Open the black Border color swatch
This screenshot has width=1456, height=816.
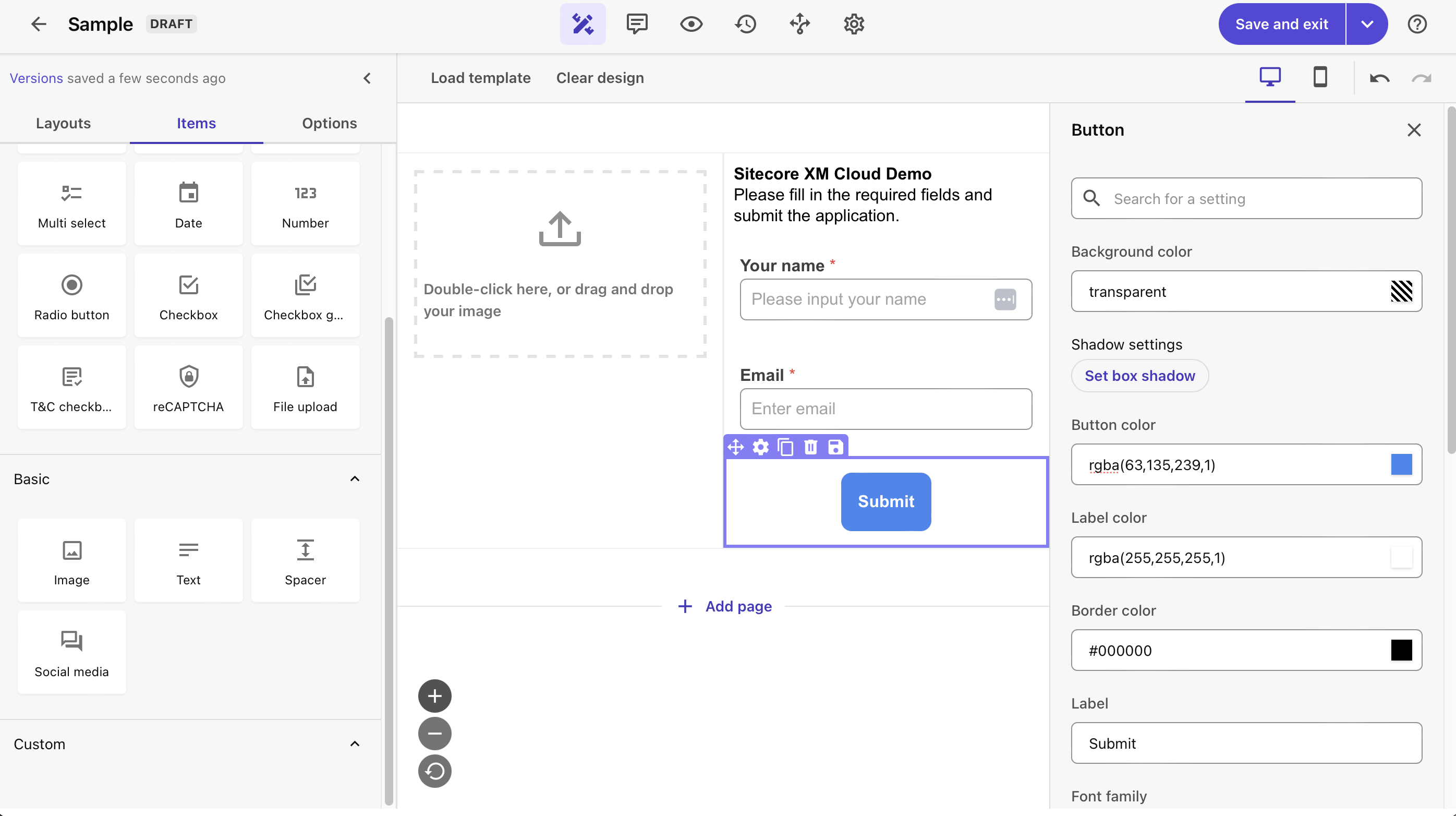click(1401, 650)
